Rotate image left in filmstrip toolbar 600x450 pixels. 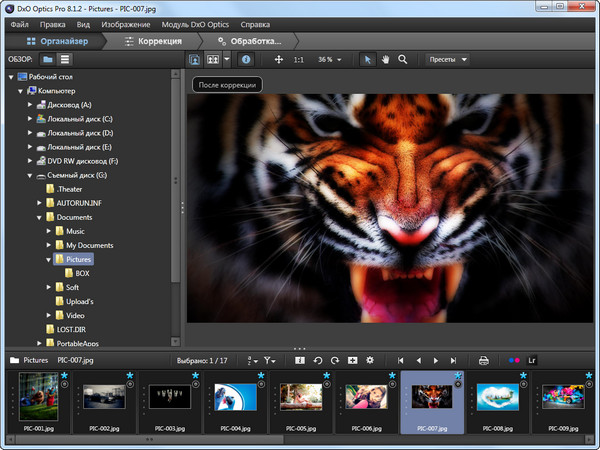point(318,359)
